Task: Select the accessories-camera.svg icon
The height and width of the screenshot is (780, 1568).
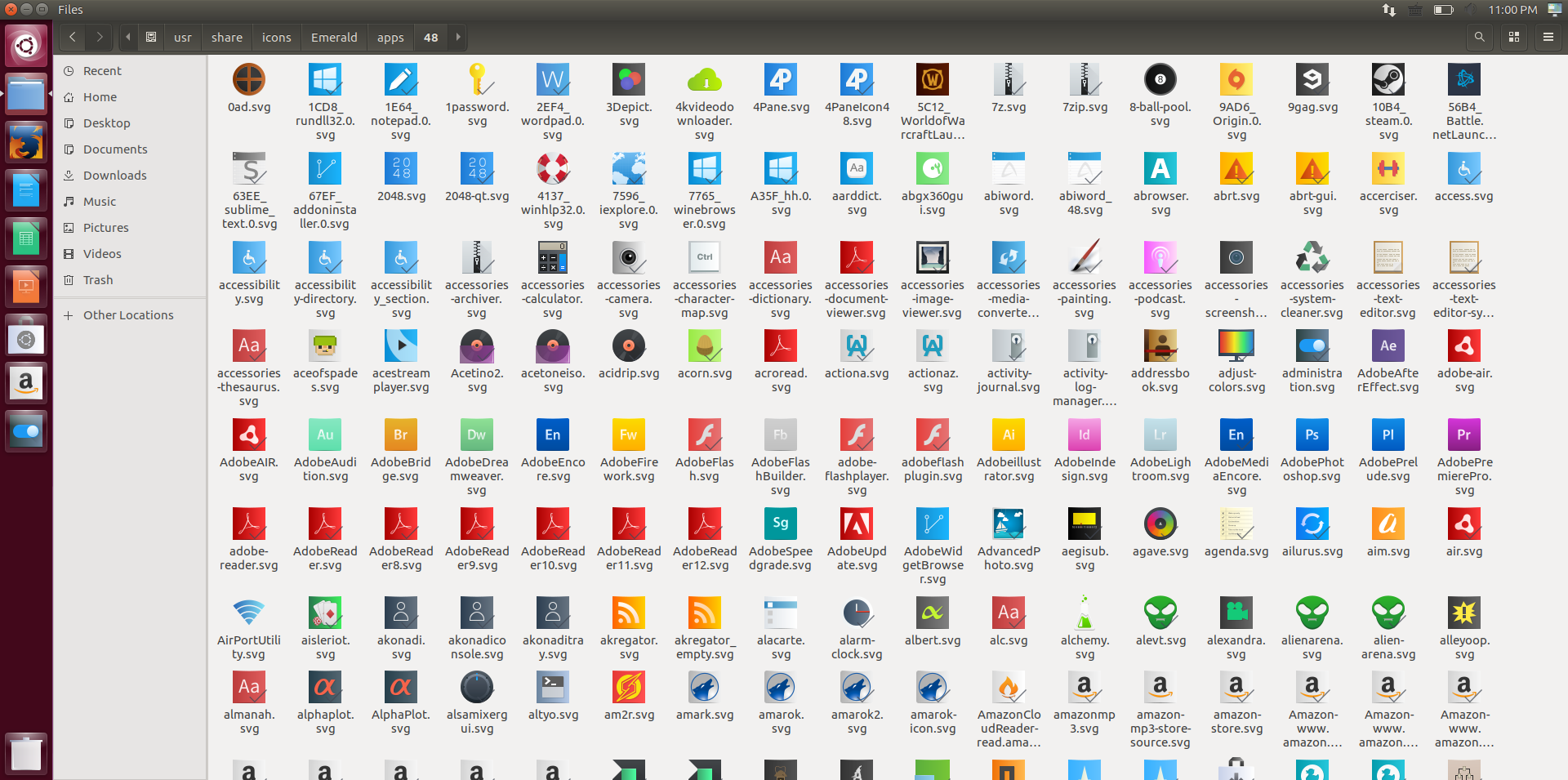Action: point(629,257)
